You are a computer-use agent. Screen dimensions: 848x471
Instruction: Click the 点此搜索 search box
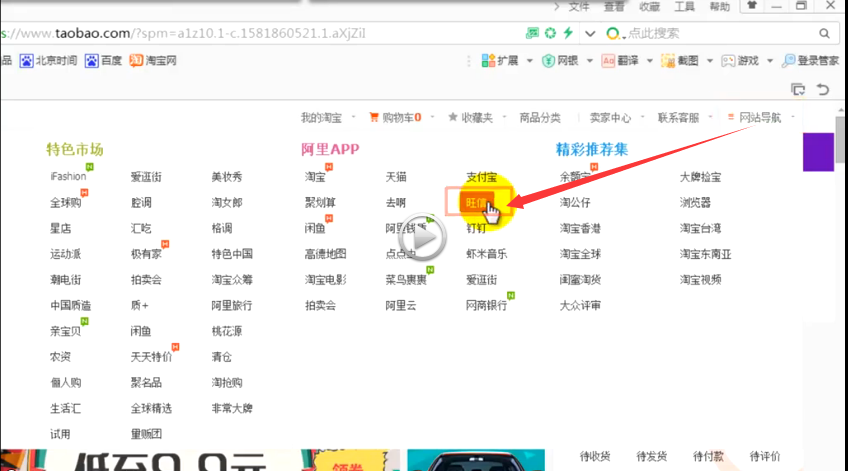[x=719, y=34]
